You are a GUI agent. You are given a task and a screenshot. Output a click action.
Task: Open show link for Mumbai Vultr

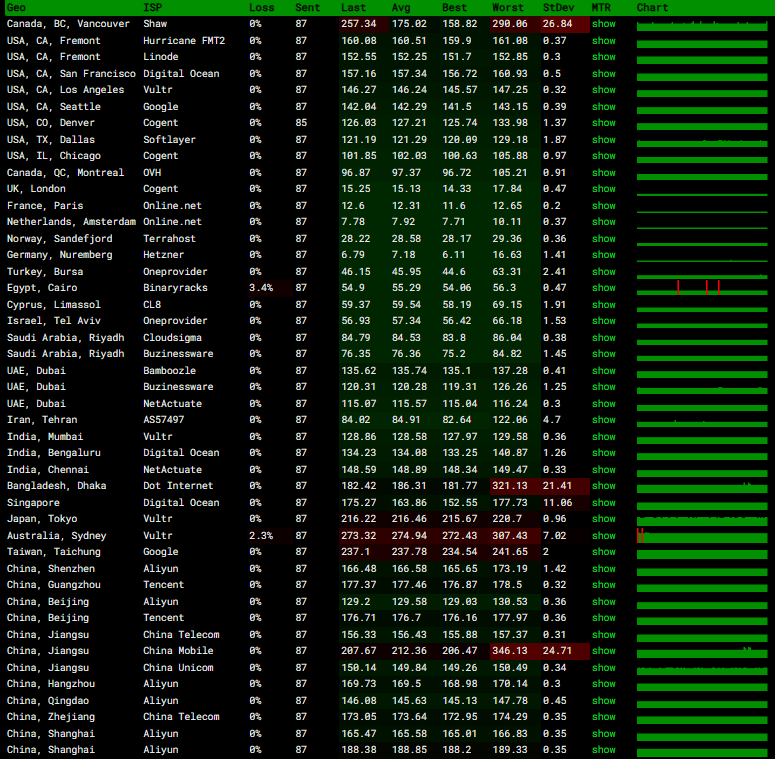coord(603,437)
